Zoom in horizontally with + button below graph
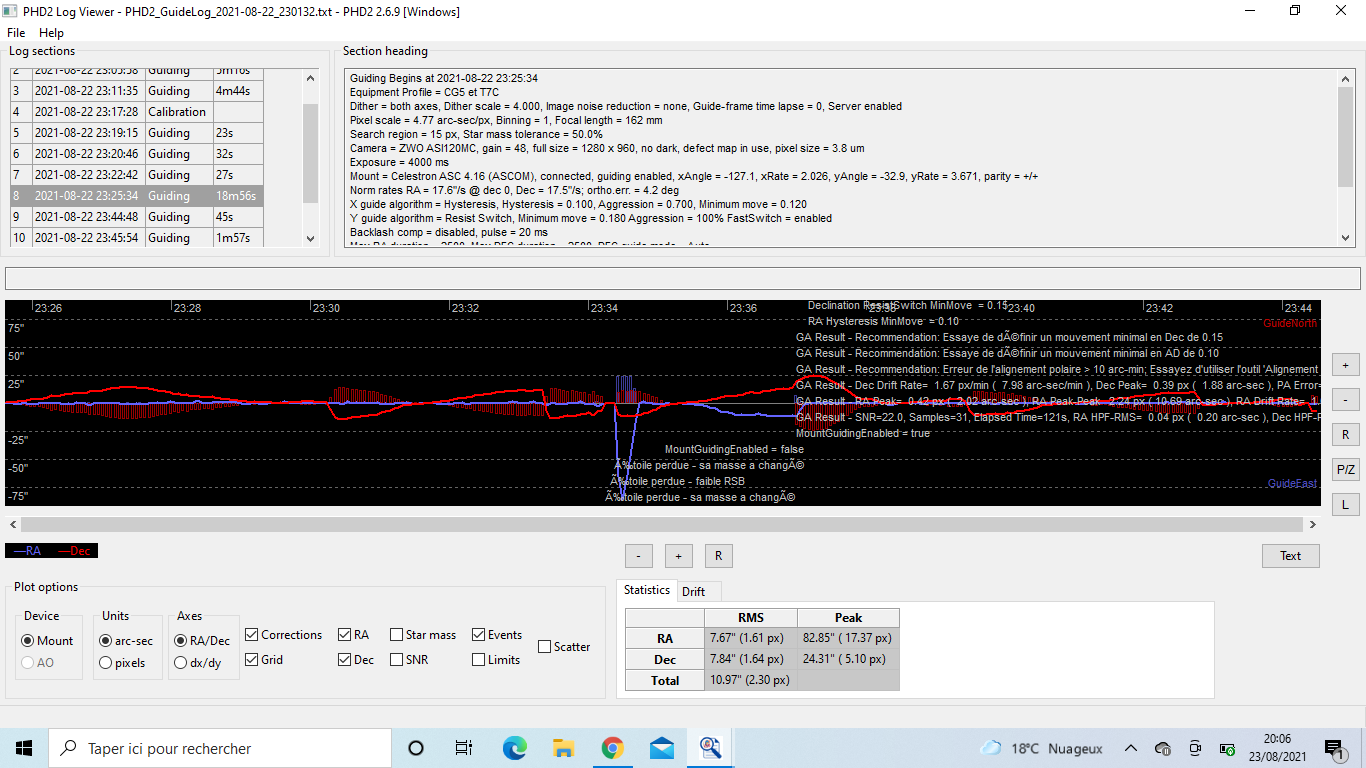 pyautogui.click(x=678, y=556)
